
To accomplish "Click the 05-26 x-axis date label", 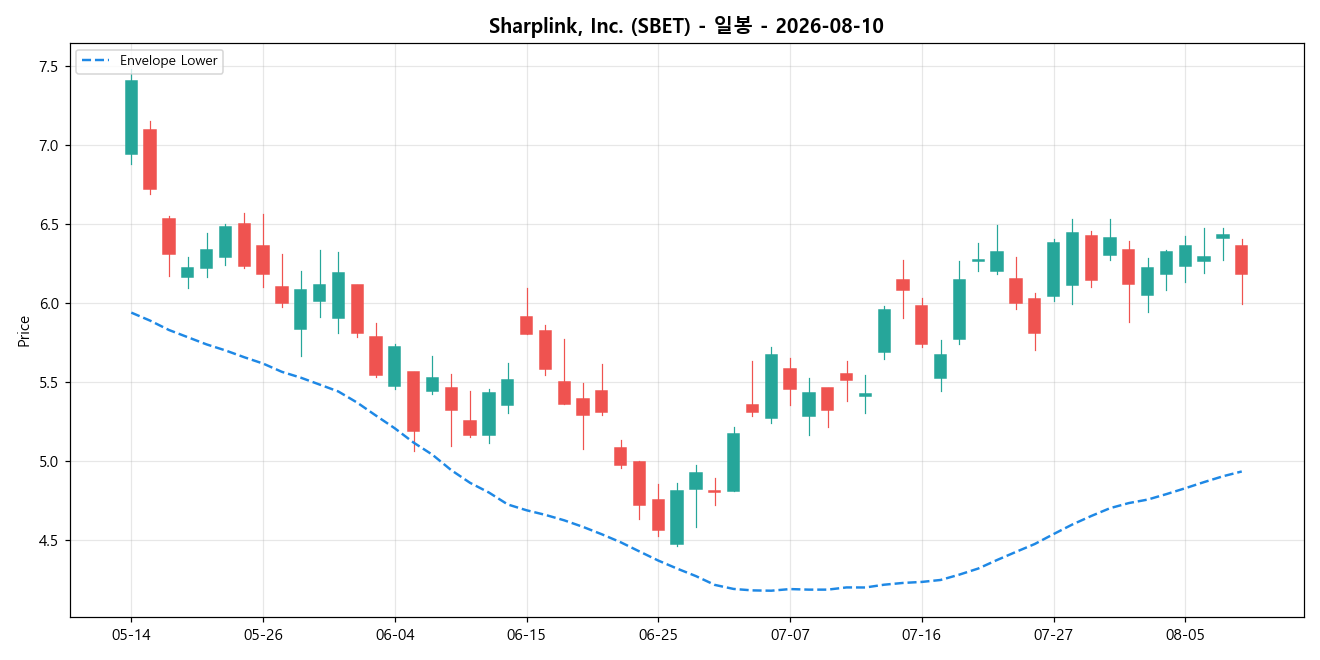I will click(263, 635).
